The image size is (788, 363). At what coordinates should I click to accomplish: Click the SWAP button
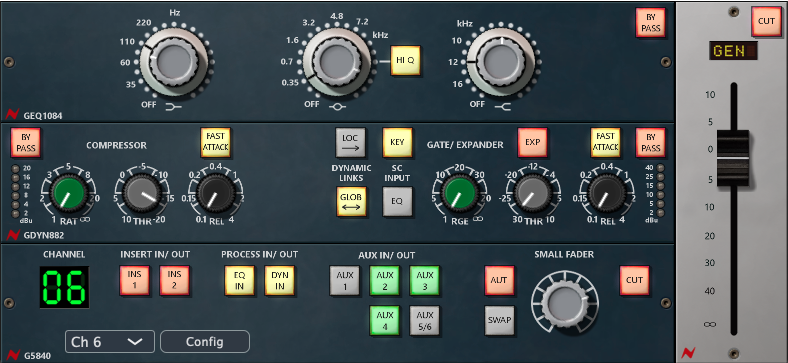(x=500, y=320)
